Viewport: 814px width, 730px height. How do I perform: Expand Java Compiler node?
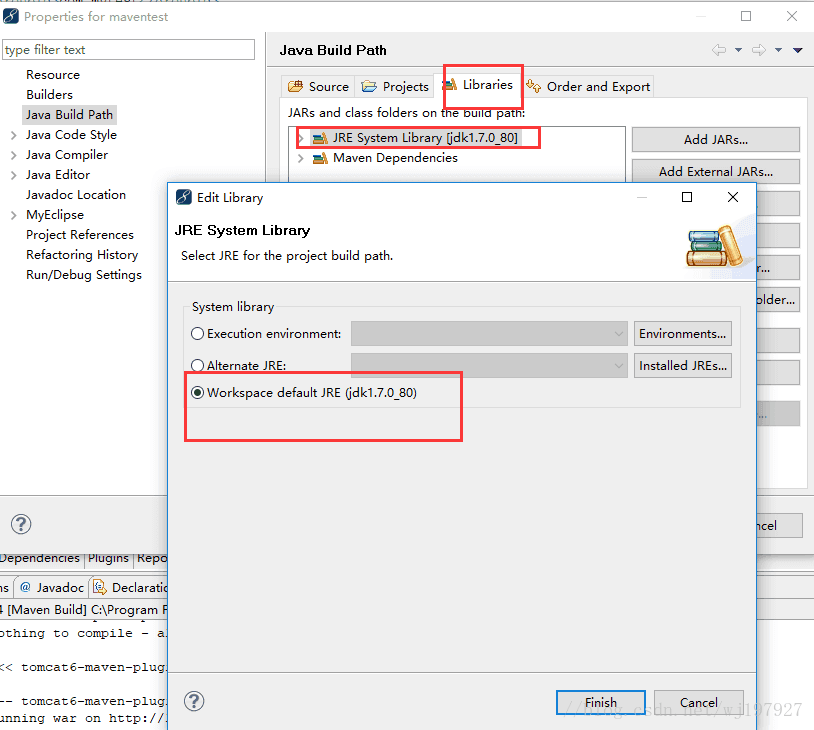(13, 155)
